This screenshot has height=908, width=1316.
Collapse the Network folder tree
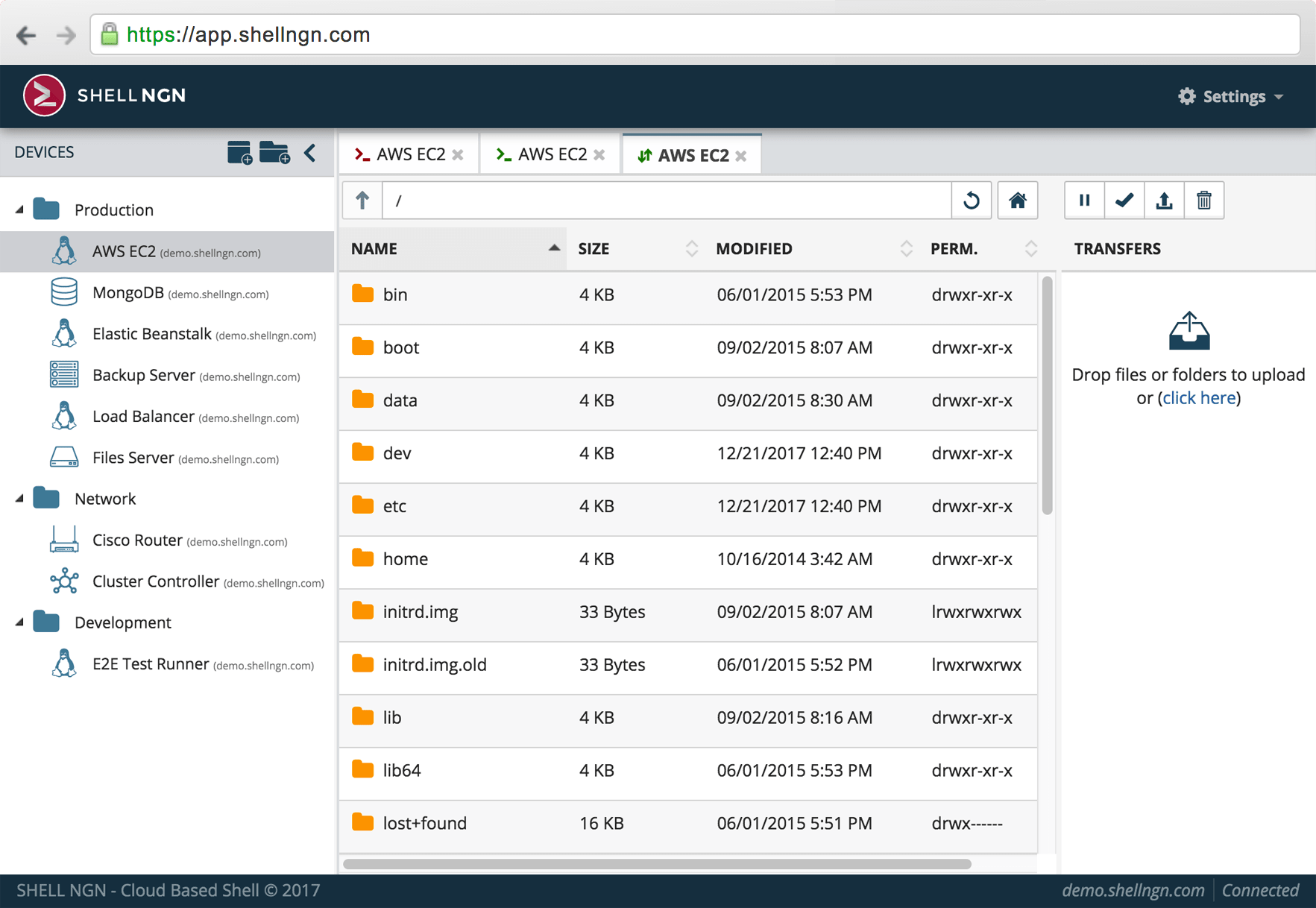pos(19,499)
